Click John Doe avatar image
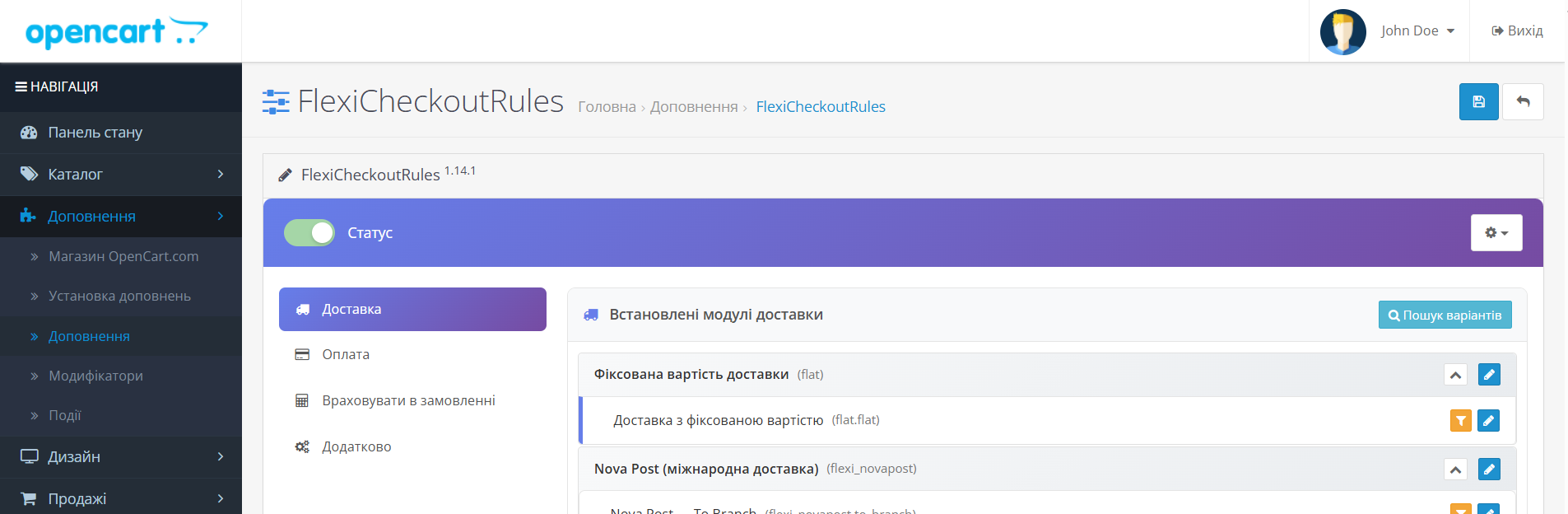This screenshot has height=514, width=1568. (x=1343, y=32)
